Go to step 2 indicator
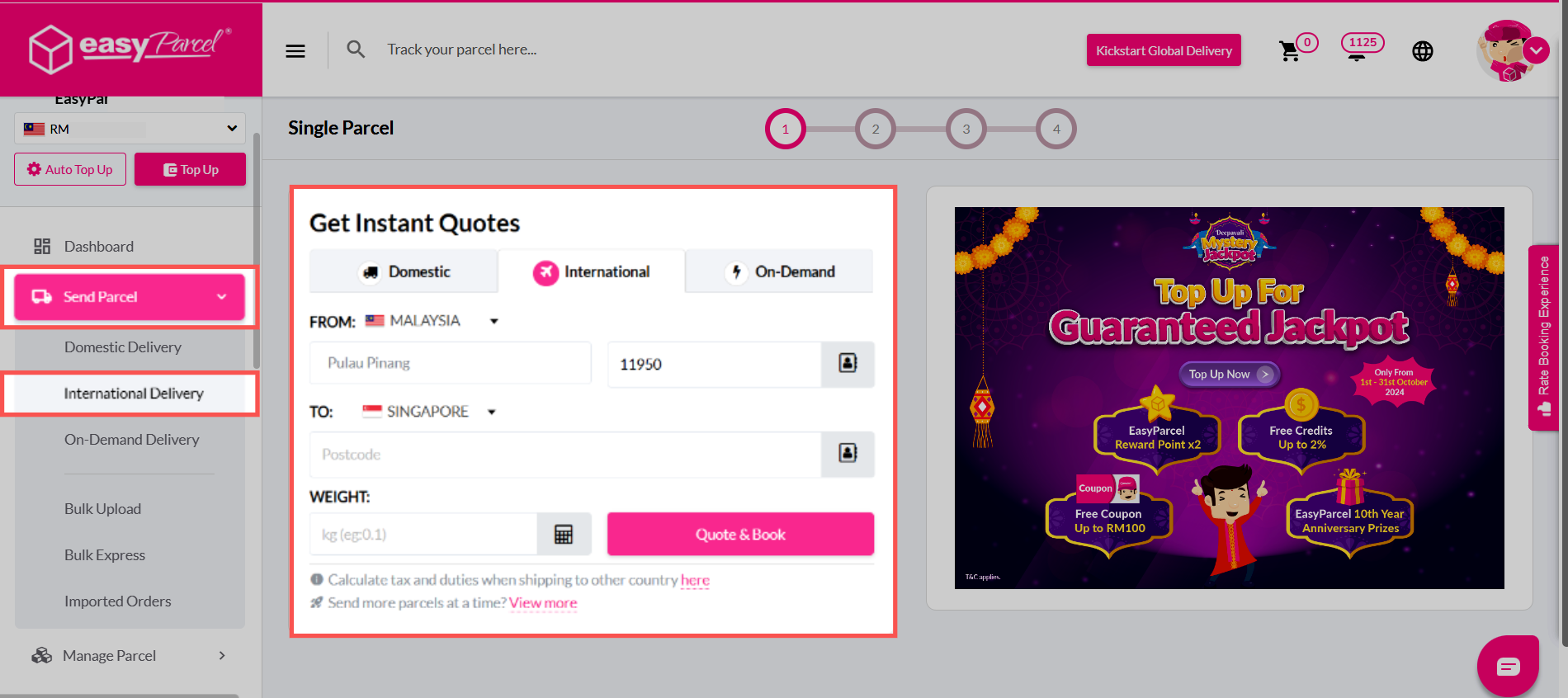Viewport: 1568px width, 698px height. (876, 129)
